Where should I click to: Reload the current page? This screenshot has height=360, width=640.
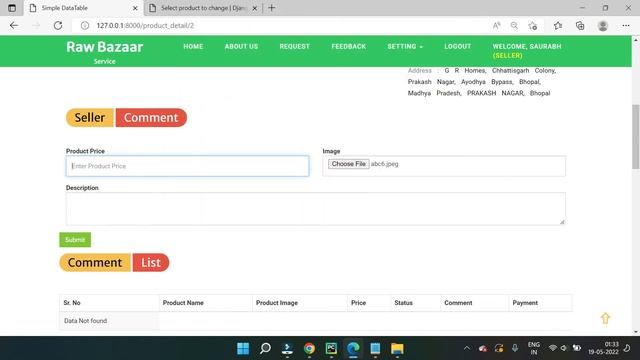coord(58,25)
